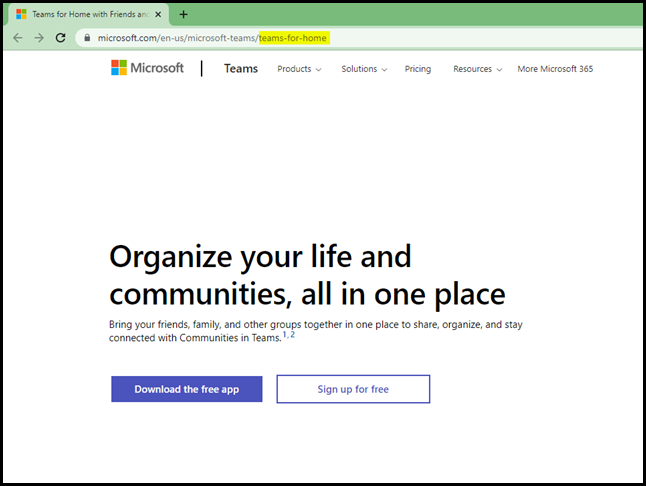The image size is (646, 486).
Task: Click the padlock site info icon
Action: (x=87, y=38)
